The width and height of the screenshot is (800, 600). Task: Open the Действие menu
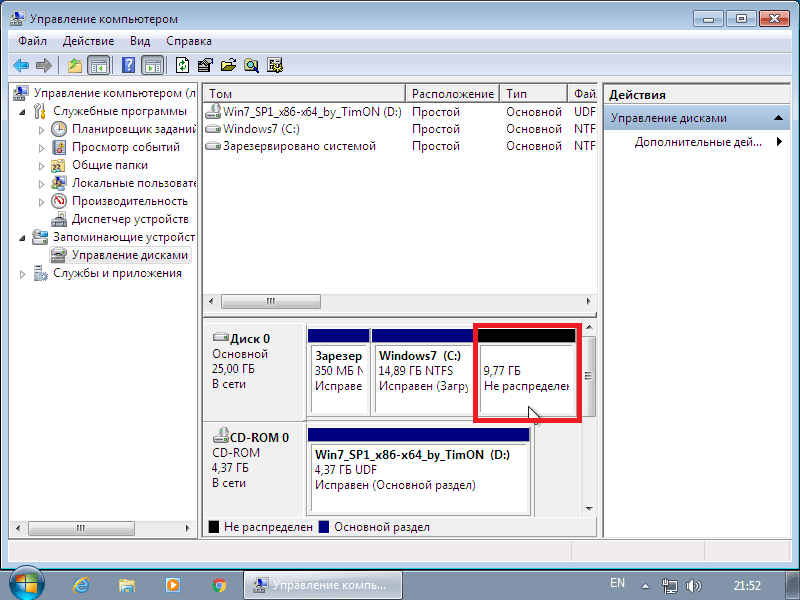88,41
